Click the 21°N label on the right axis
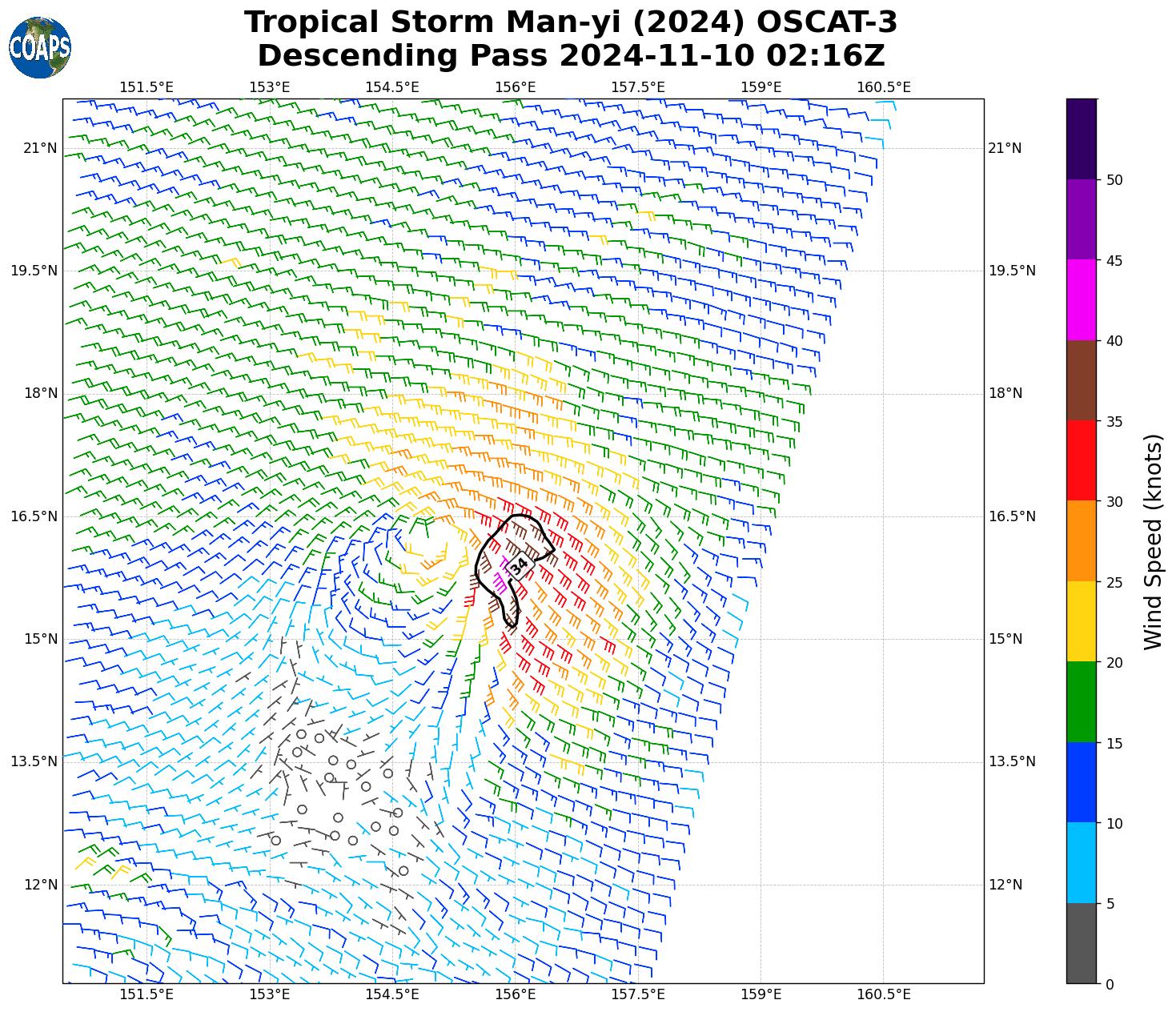1176x1012 pixels. (1005, 148)
